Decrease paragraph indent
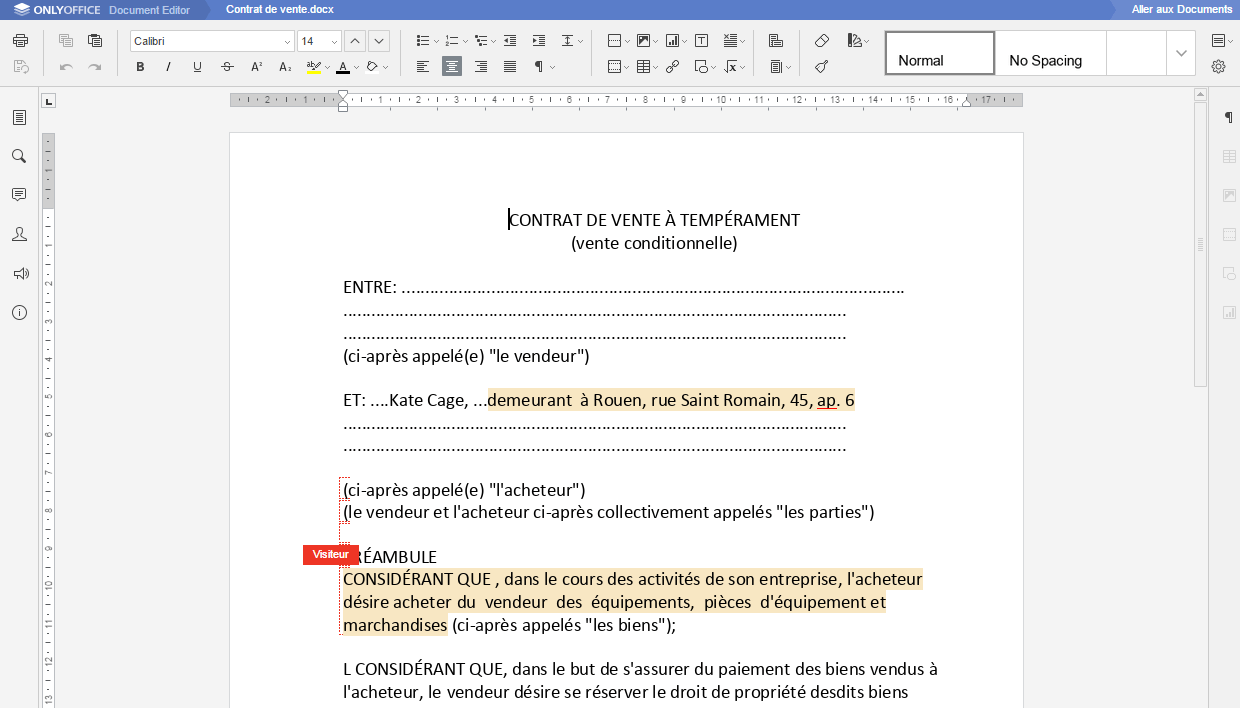The height and width of the screenshot is (708, 1240). tap(510, 41)
